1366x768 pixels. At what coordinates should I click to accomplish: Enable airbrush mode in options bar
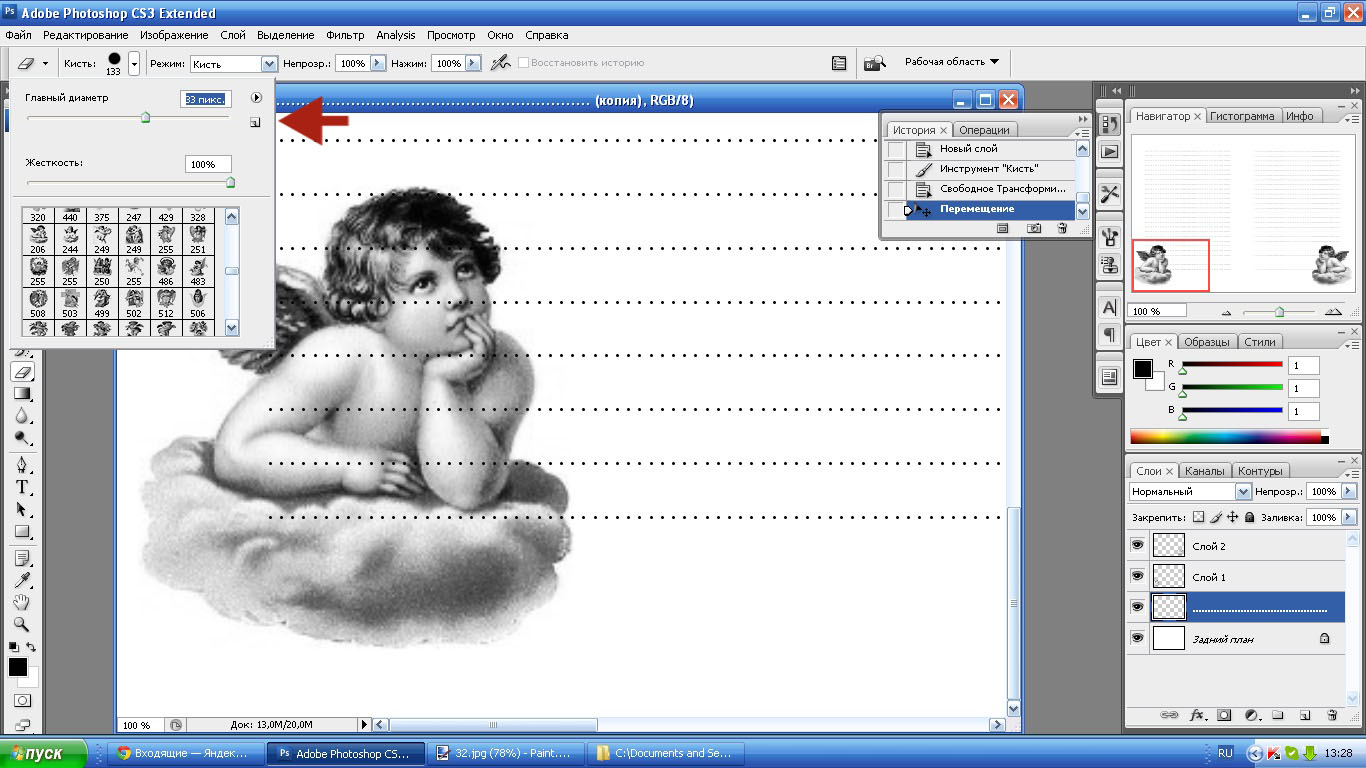501,63
